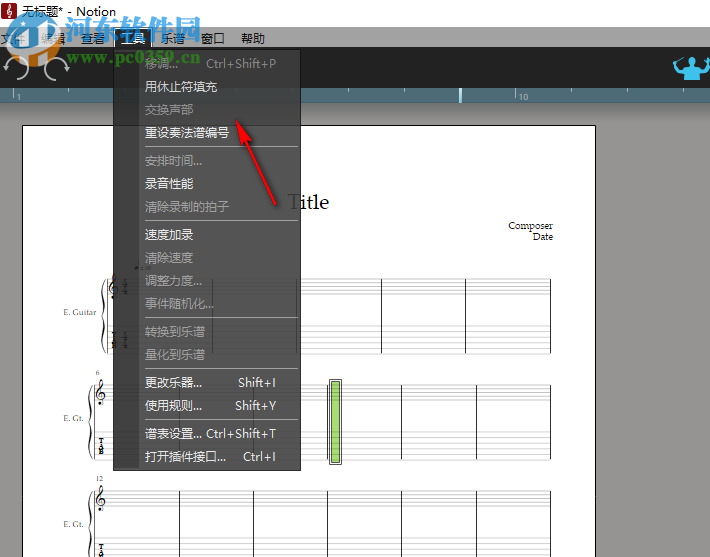Open the 乐谱 menu
The image size is (710, 557).
coord(173,38)
